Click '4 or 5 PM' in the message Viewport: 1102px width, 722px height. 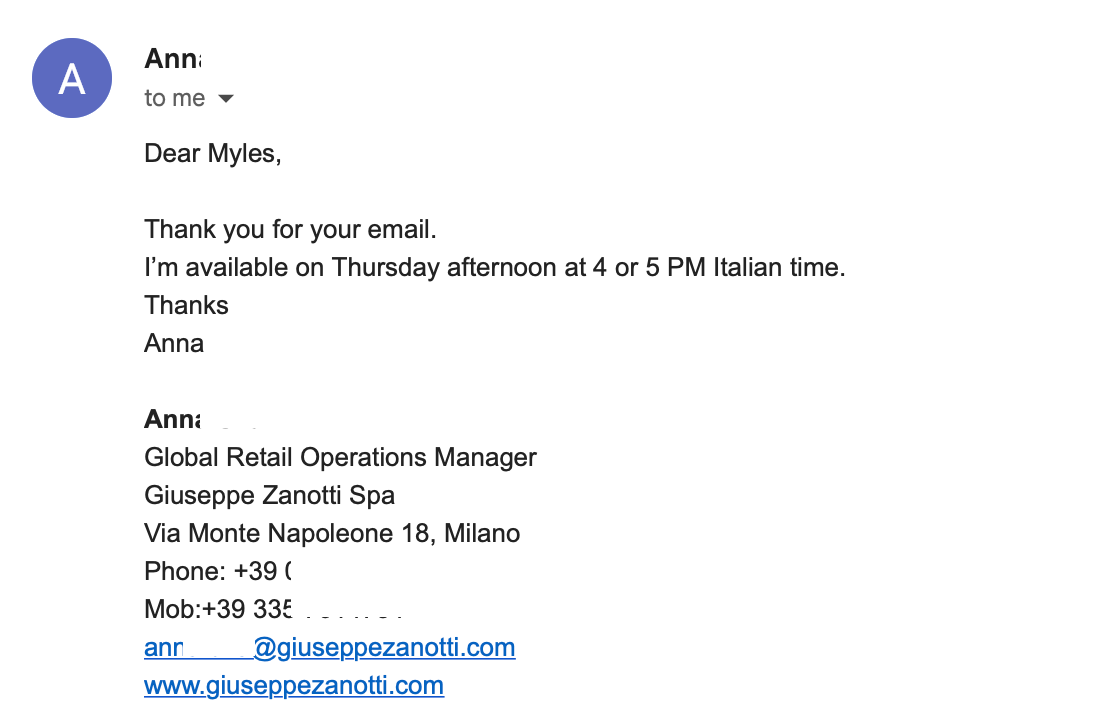pyautogui.click(x=649, y=268)
